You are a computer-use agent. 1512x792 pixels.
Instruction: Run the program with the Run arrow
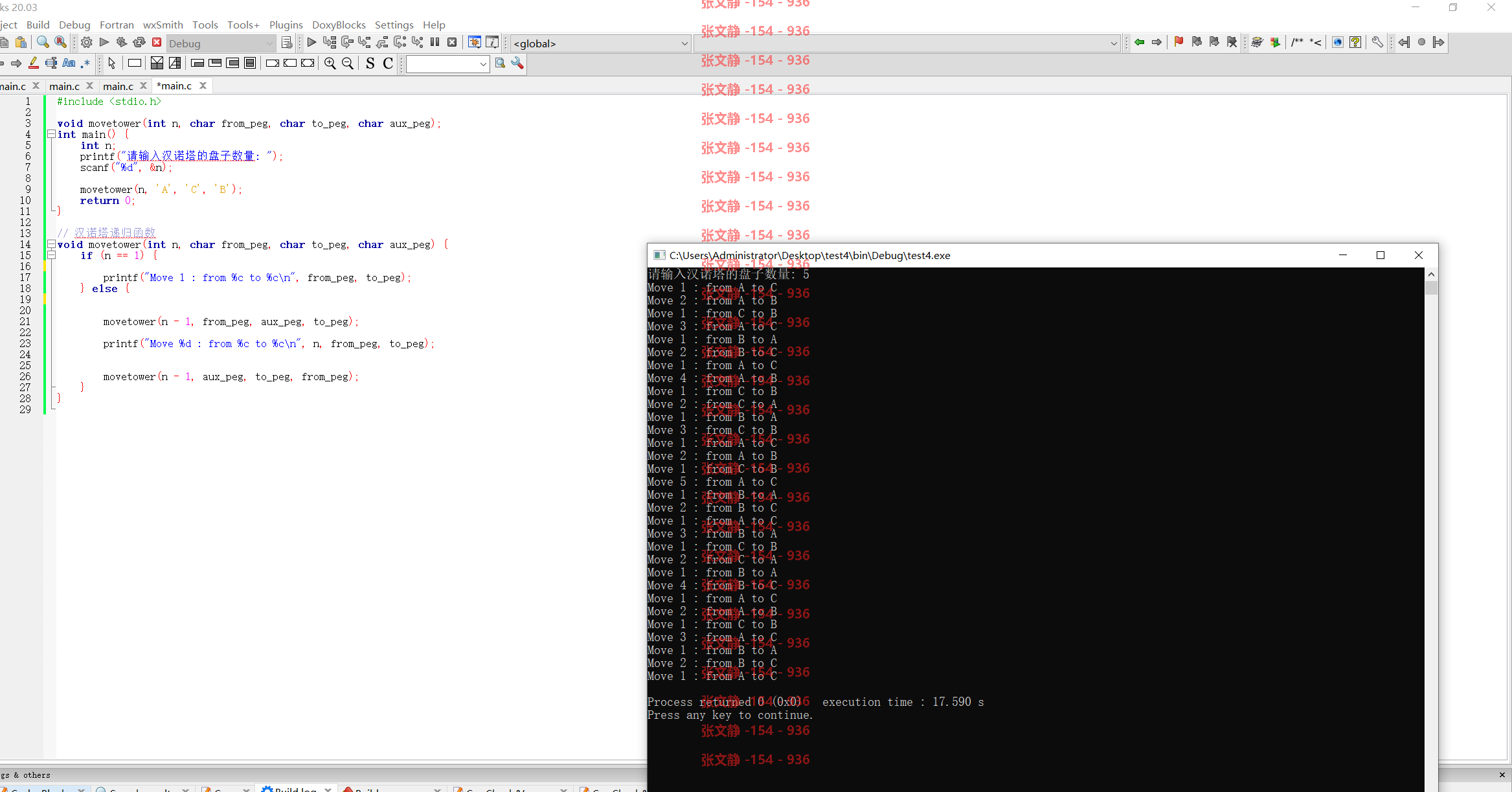(104, 43)
